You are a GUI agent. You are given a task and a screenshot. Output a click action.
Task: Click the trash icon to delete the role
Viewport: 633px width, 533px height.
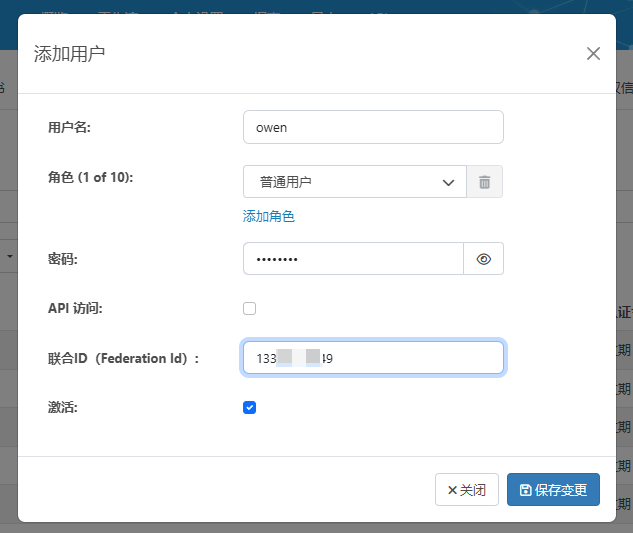484,182
